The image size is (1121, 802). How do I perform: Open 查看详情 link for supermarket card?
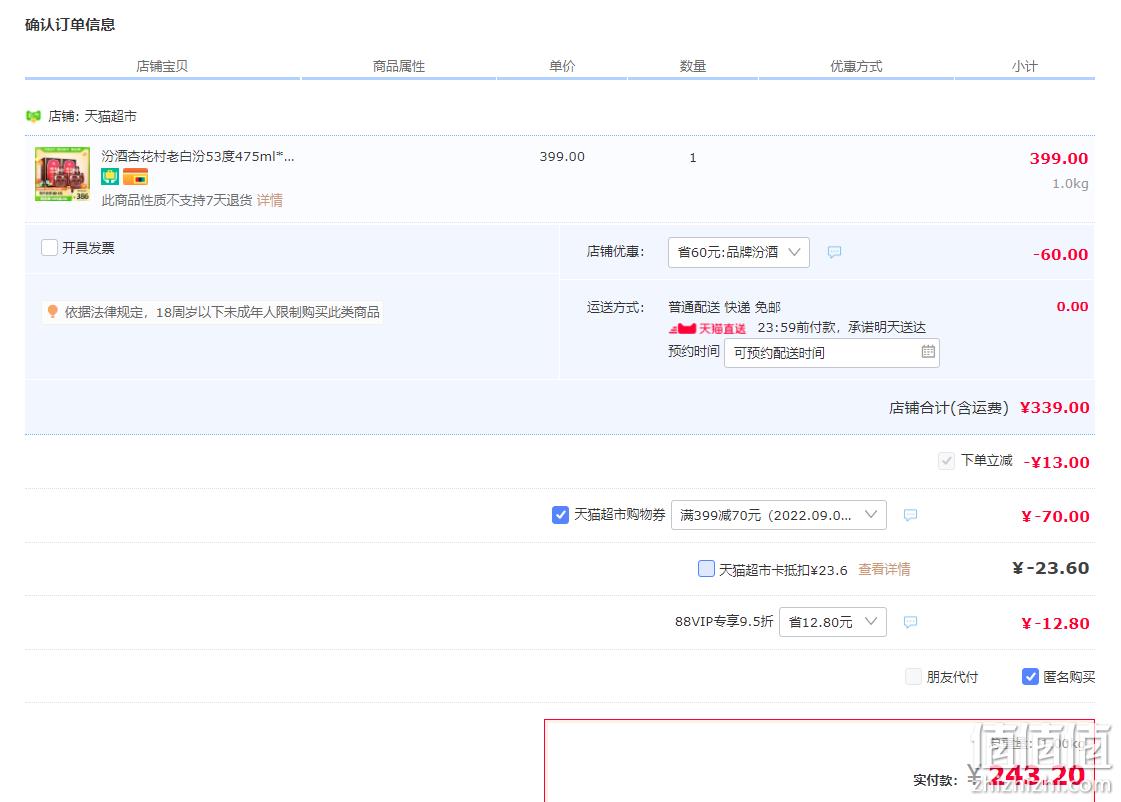[884, 570]
